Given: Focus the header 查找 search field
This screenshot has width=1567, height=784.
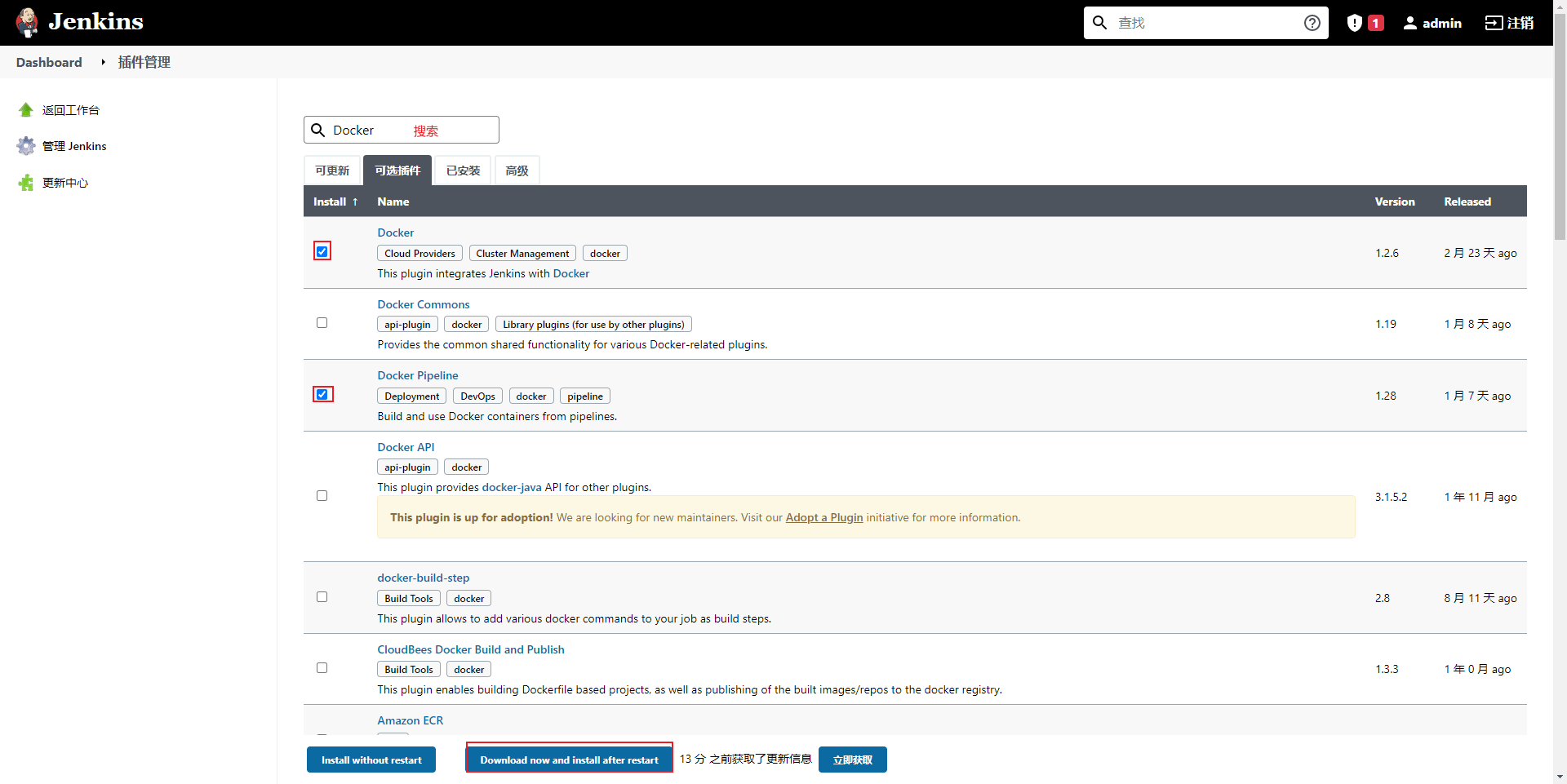Looking at the screenshot, I should [x=1205, y=23].
